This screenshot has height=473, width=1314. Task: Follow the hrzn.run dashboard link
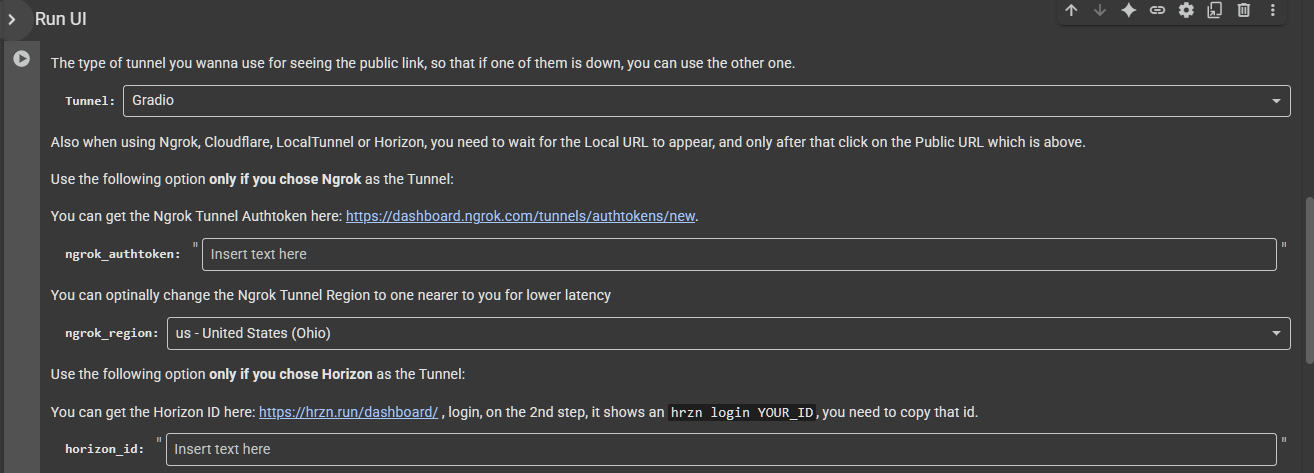click(x=348, y=412)
